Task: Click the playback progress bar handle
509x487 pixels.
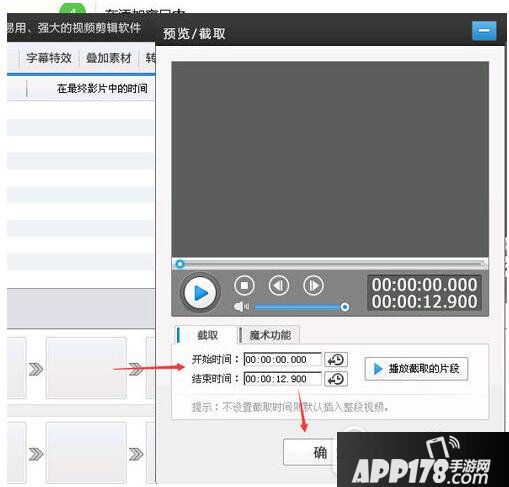Action: click(x=180, y=264)
